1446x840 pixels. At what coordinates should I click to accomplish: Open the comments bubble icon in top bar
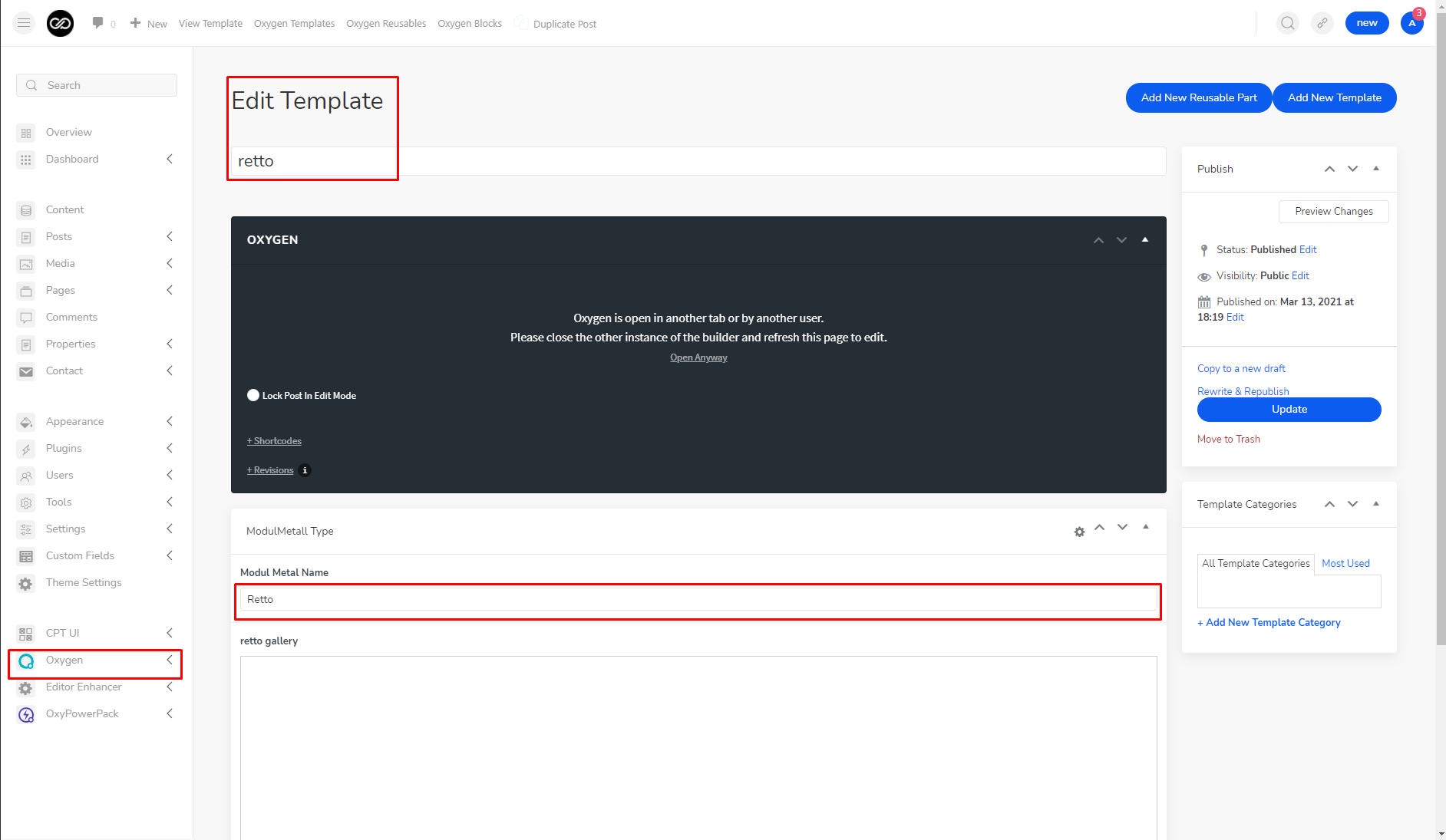(x=97, y=22)
